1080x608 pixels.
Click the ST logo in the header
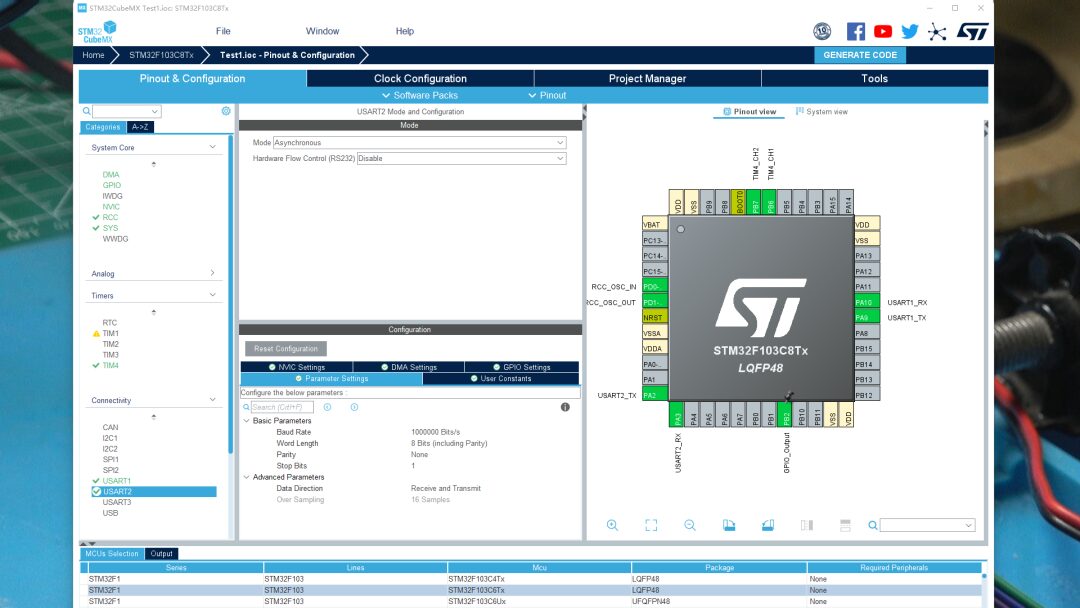(973, 31)
